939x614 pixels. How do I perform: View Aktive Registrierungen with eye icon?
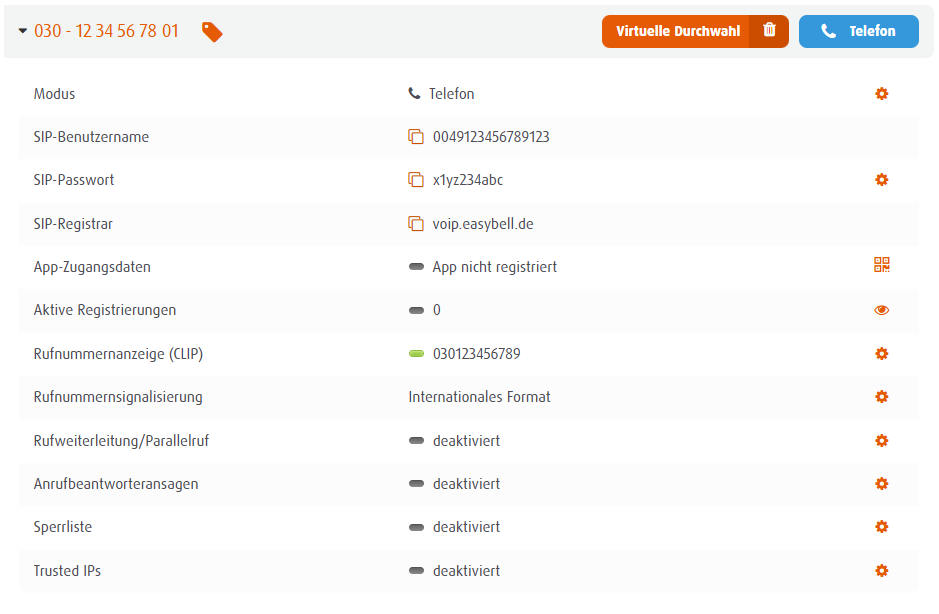tap(881, 310)
